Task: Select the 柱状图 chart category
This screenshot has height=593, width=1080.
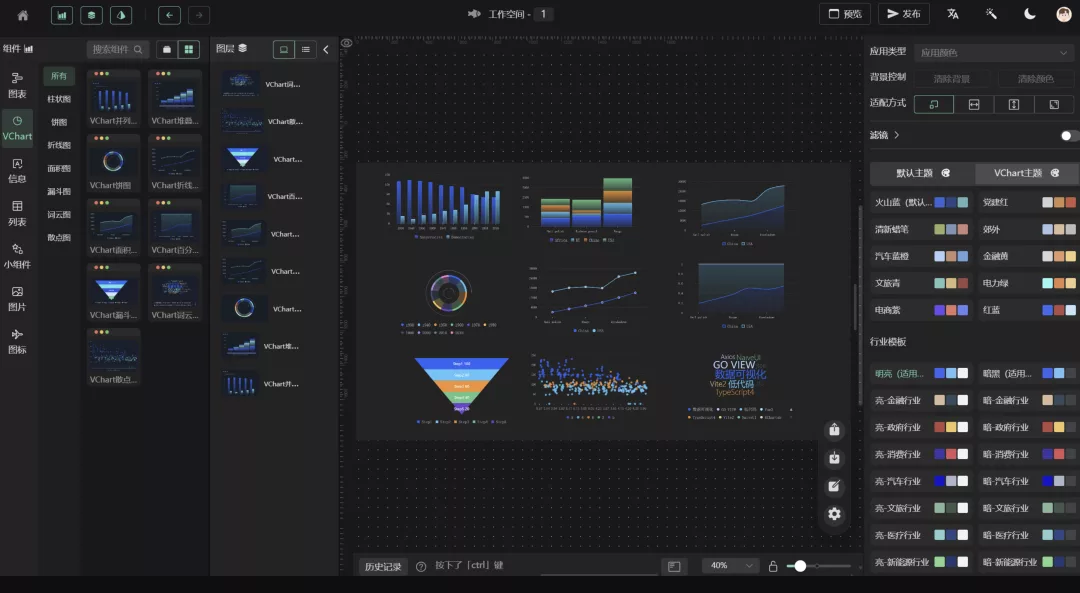Action: click(x=60, y=99)
